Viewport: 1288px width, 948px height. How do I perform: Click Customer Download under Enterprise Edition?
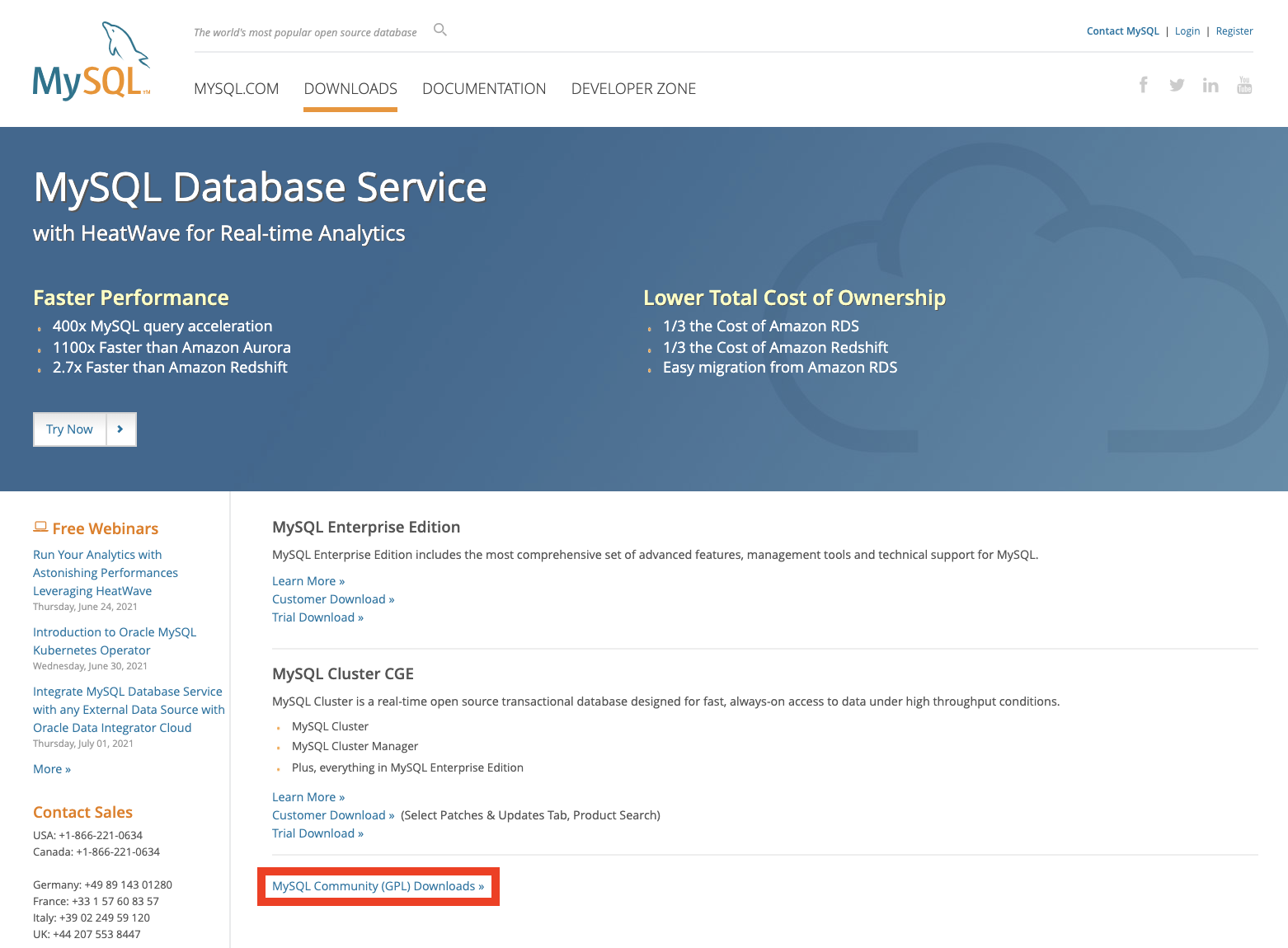pyautogui.click(x=333, y=599)
